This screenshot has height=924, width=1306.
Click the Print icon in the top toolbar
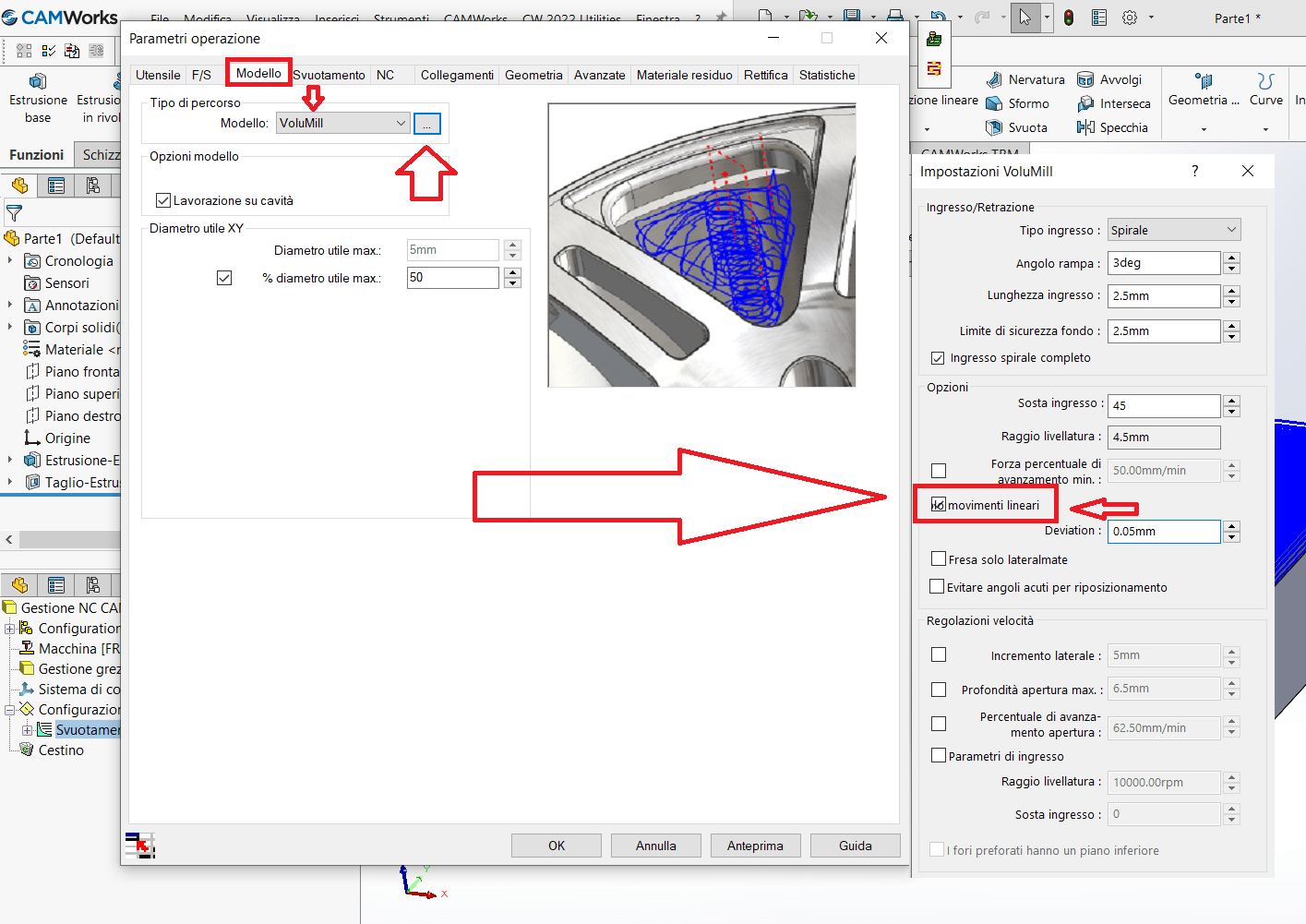[x=895, y=16]
